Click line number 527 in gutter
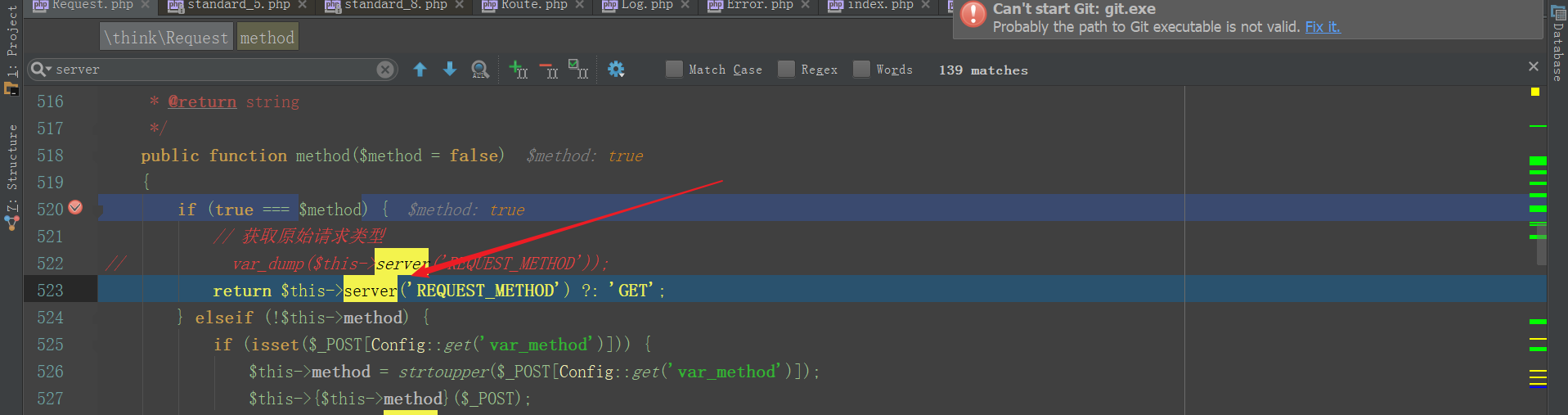 pyautogui.click(x=50, y=399)
